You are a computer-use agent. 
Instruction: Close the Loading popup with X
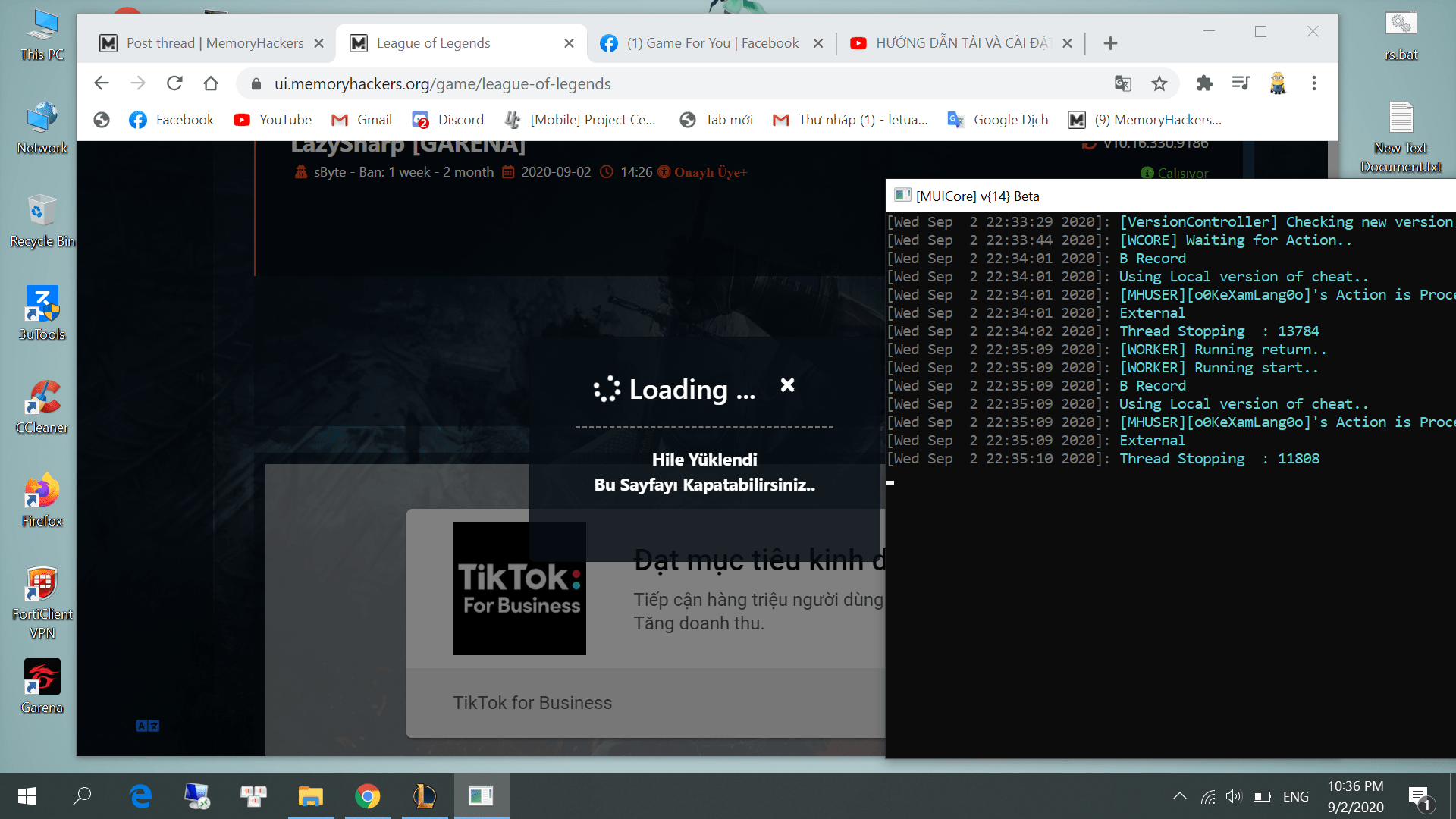(x=788, y=385)
